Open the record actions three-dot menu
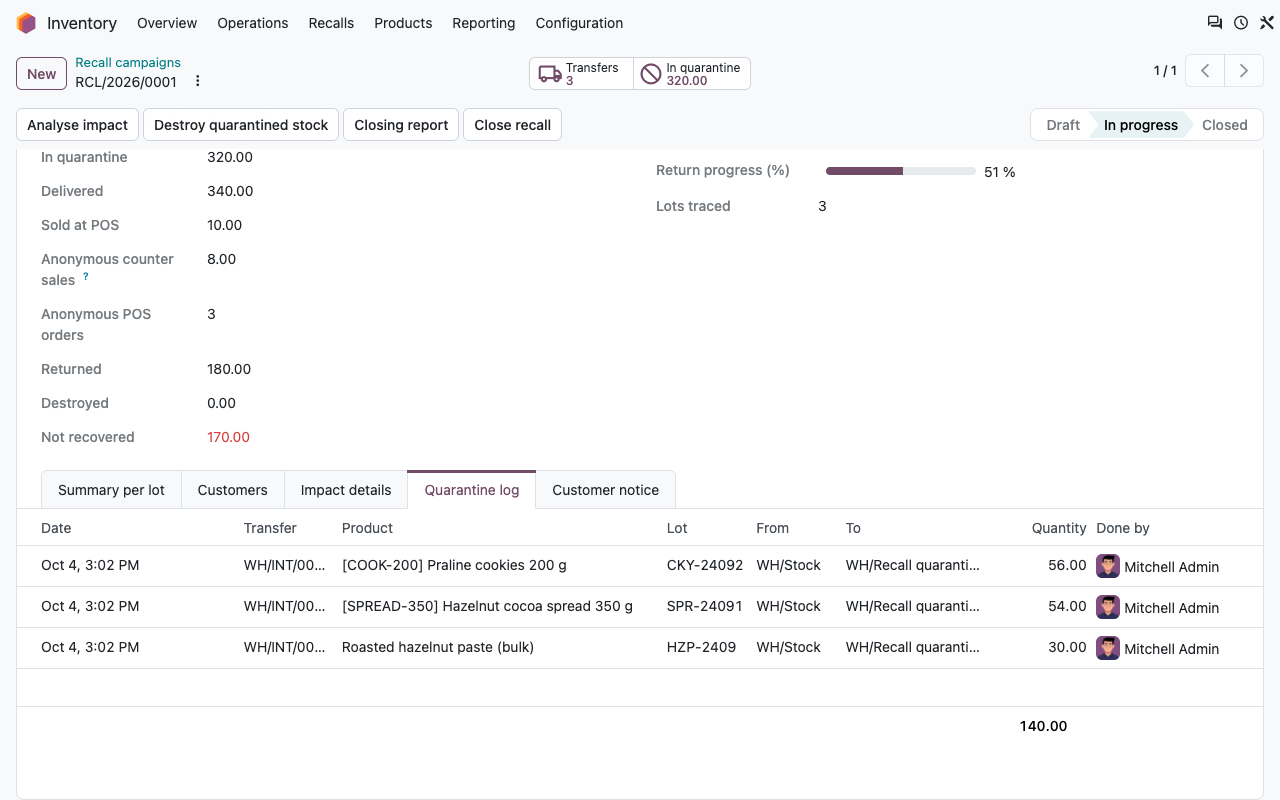The width and height of the screenshot is (1280, 800). [x=197, y=81]
